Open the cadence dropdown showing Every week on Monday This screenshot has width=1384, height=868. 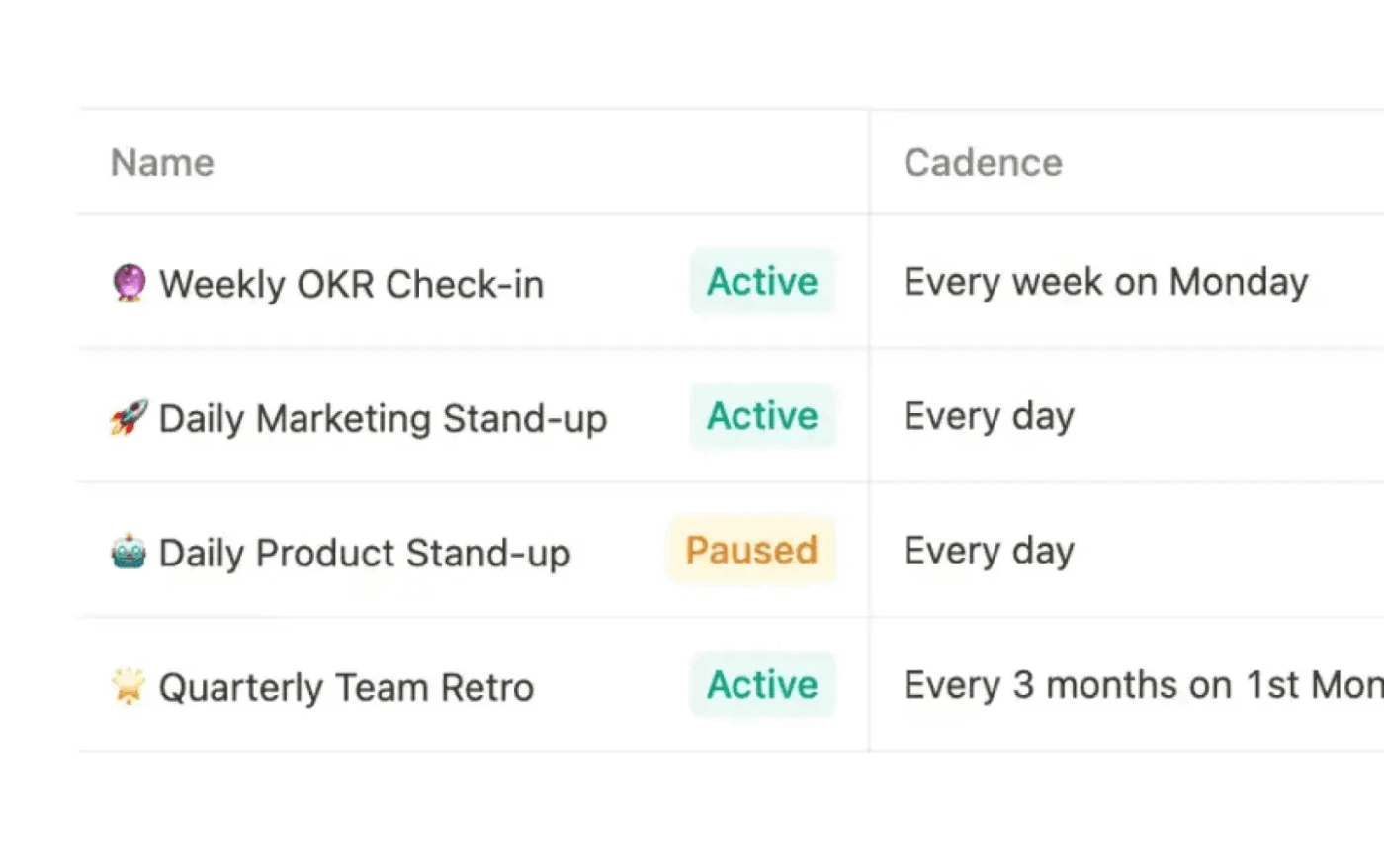coord(1104,282)
